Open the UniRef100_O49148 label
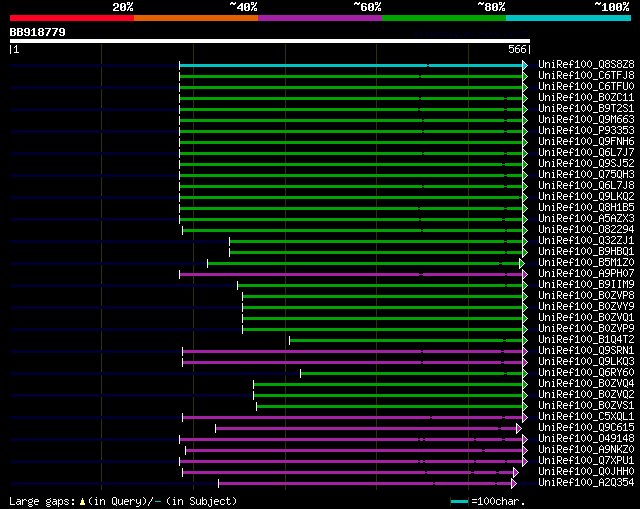The image size is (640, 509). pyautogui.click(x=586, y=439)
